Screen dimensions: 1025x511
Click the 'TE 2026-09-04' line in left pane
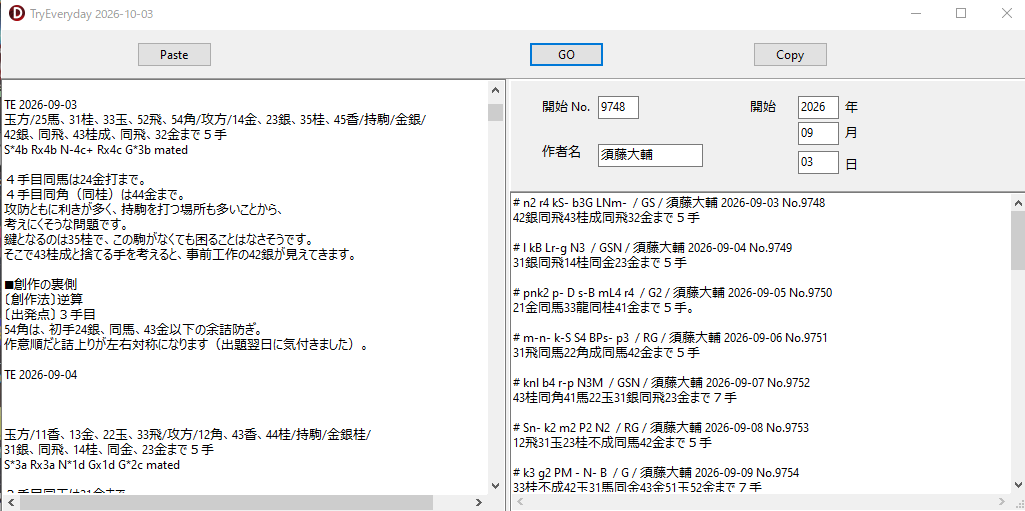(x=41, y=374)
